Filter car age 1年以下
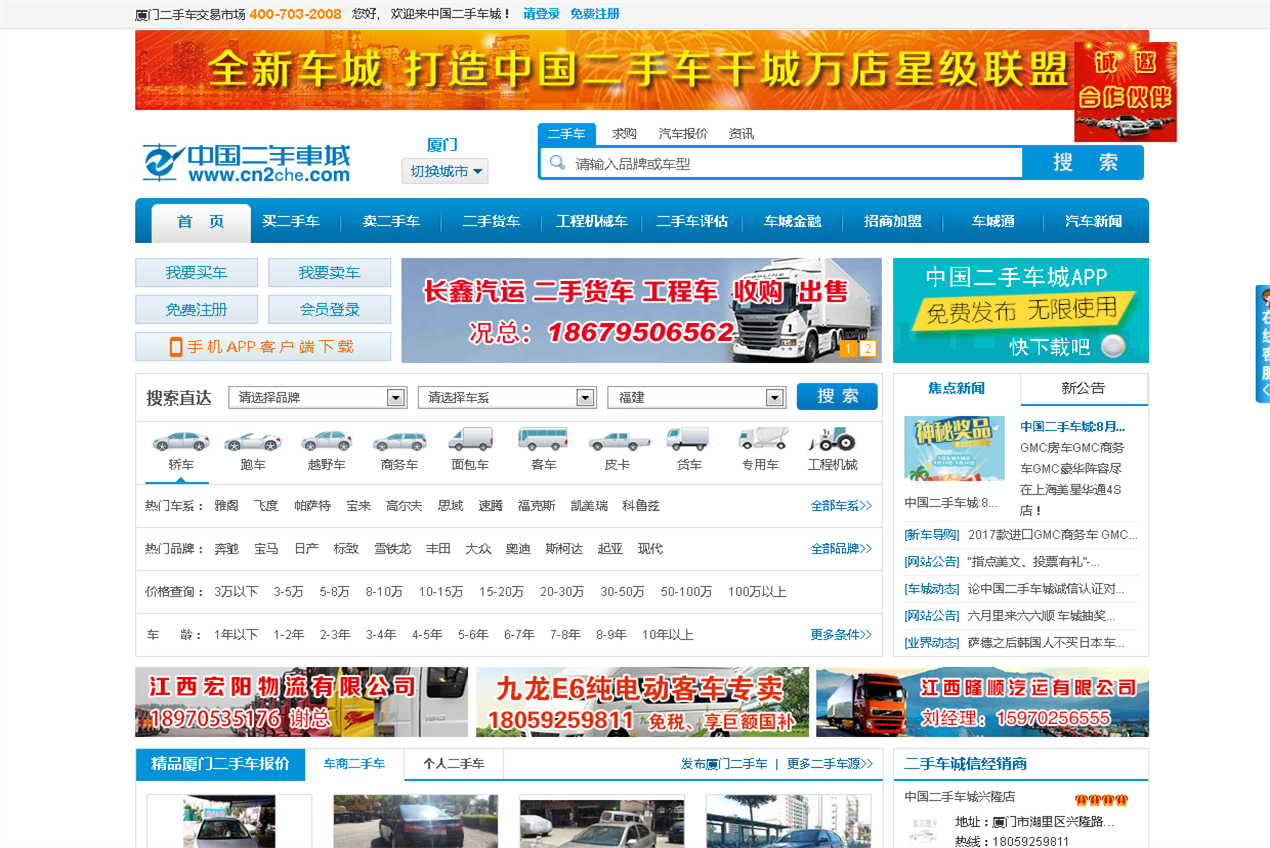The height and width of the screenshot is (848, 1270). pos(236,635)
